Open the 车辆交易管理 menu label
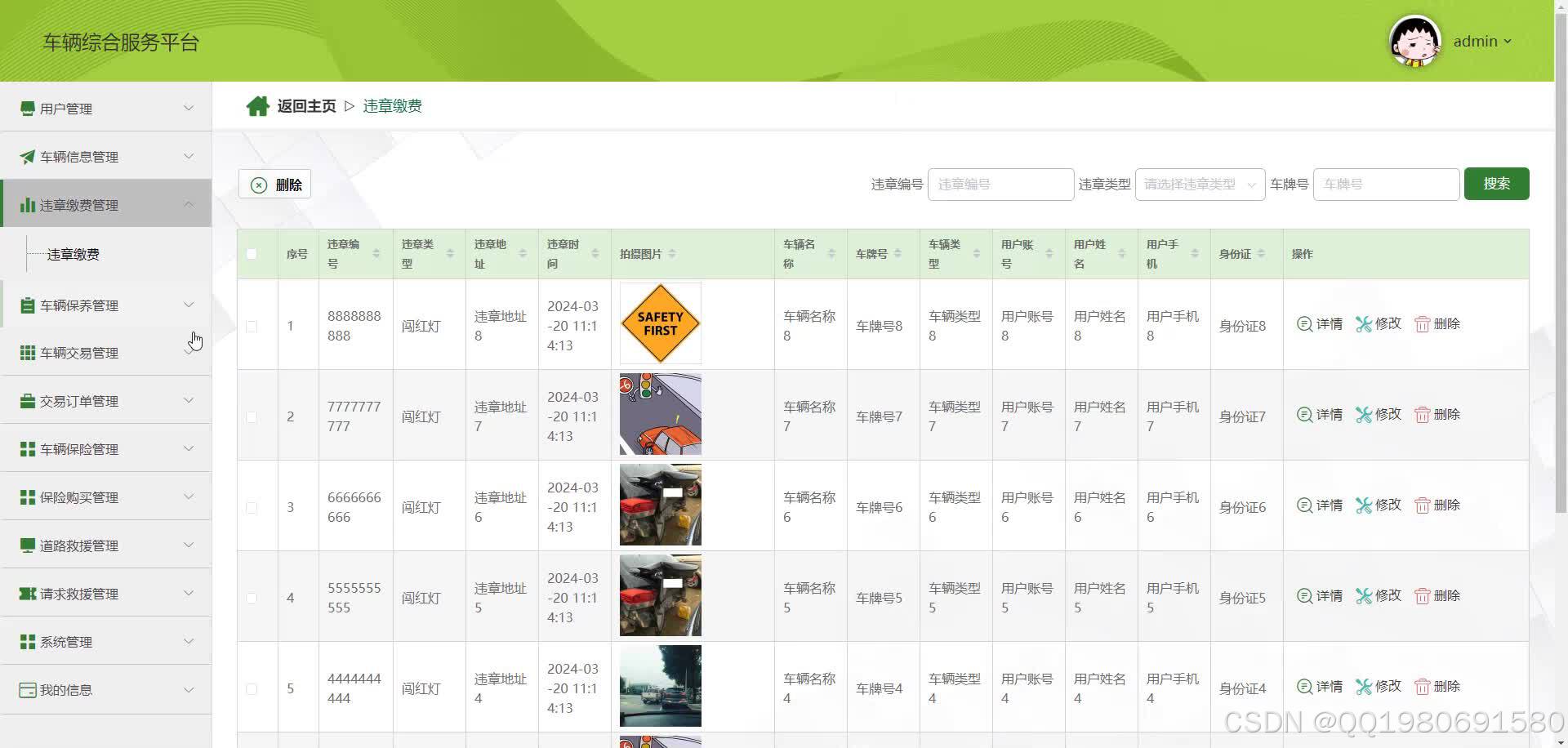Screen dimensions: 1568x748 (79, 353)
